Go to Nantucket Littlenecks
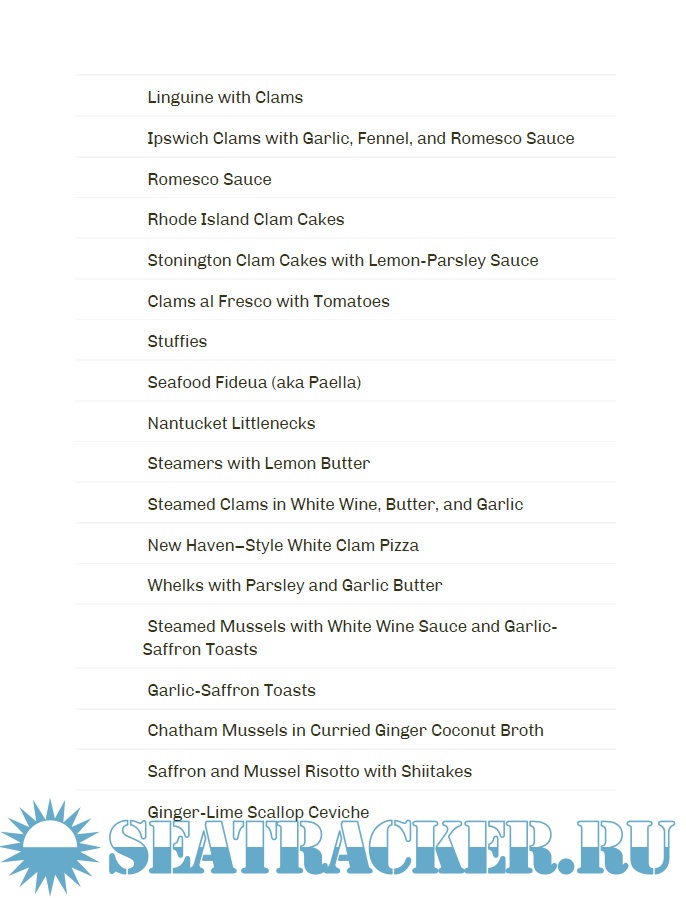686x898 pixels. click(231, 423)
